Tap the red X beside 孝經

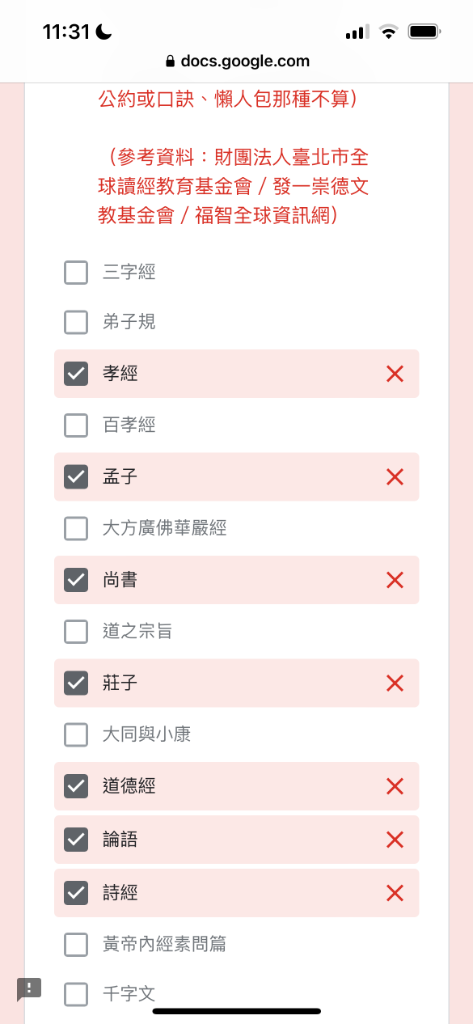click(395, 374)
